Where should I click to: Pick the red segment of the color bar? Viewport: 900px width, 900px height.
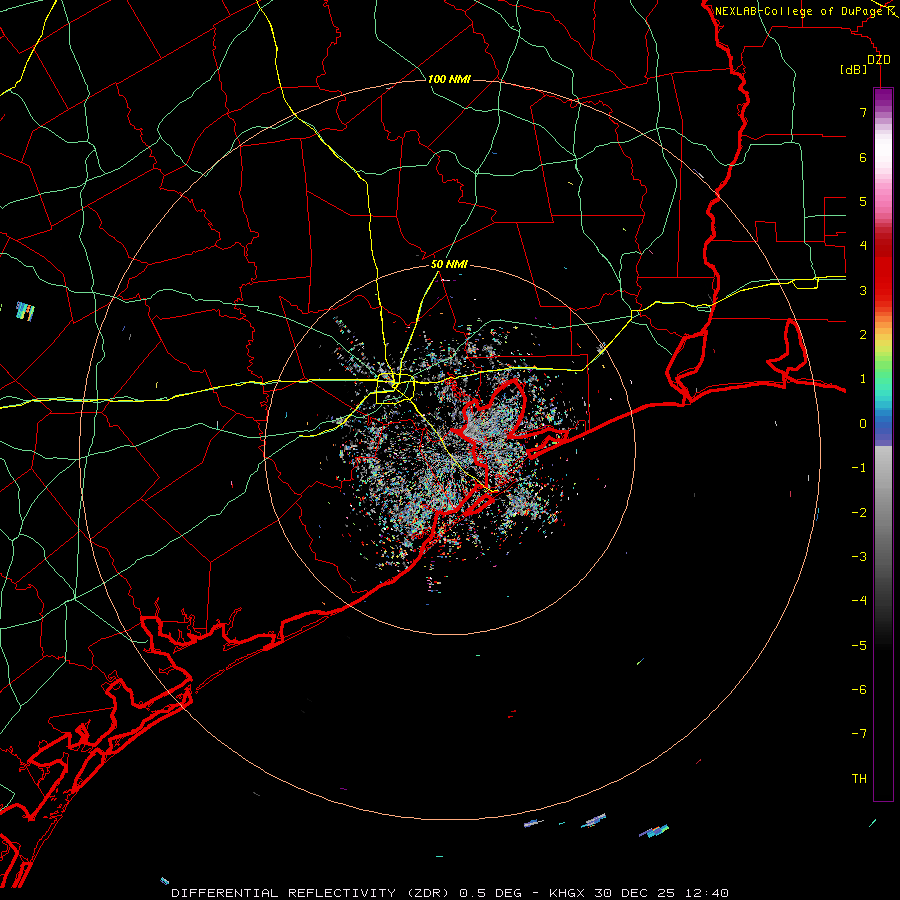[883, 270]
